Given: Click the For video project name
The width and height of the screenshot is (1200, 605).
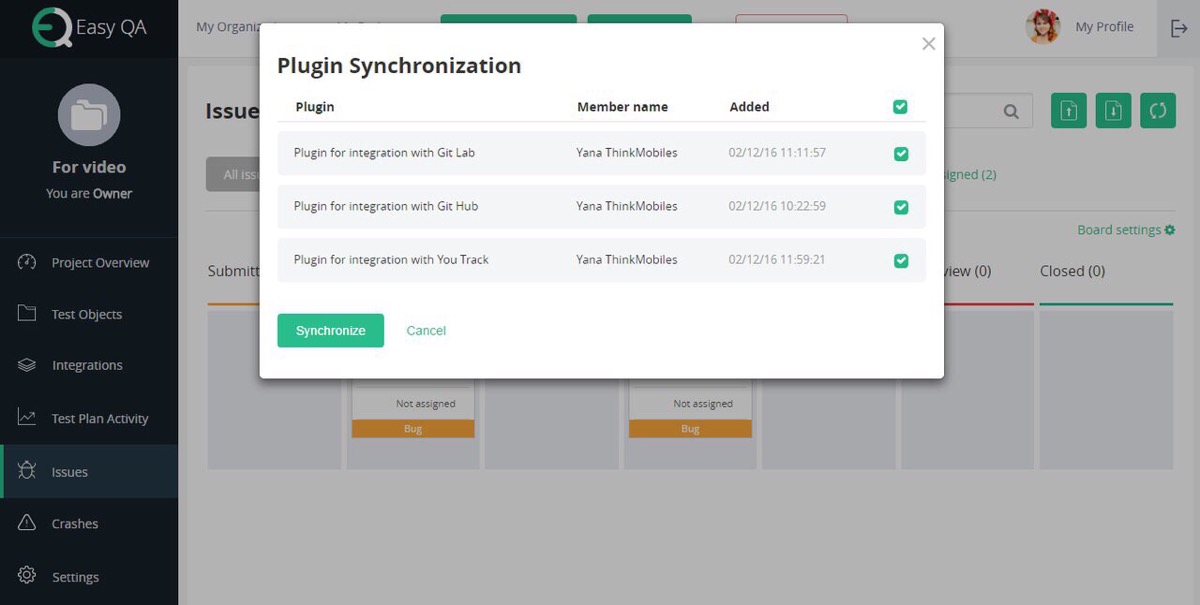Looking at the screenshot, I should pyautogui.click(x=89, y=167).
